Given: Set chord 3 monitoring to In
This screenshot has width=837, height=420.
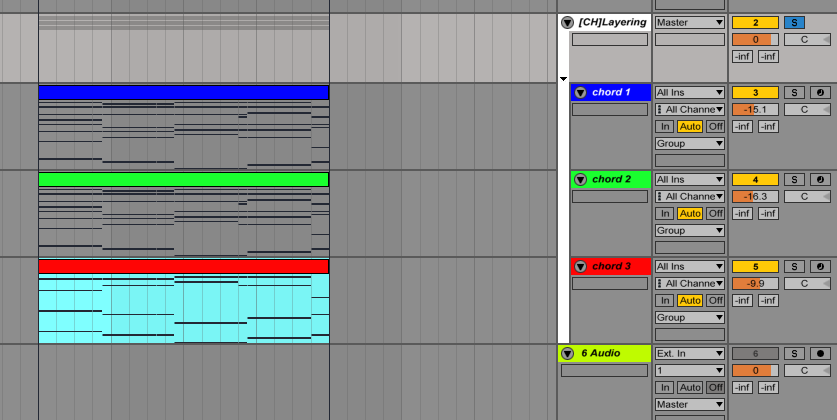Looking at the screenshot, I should (665, 300).
